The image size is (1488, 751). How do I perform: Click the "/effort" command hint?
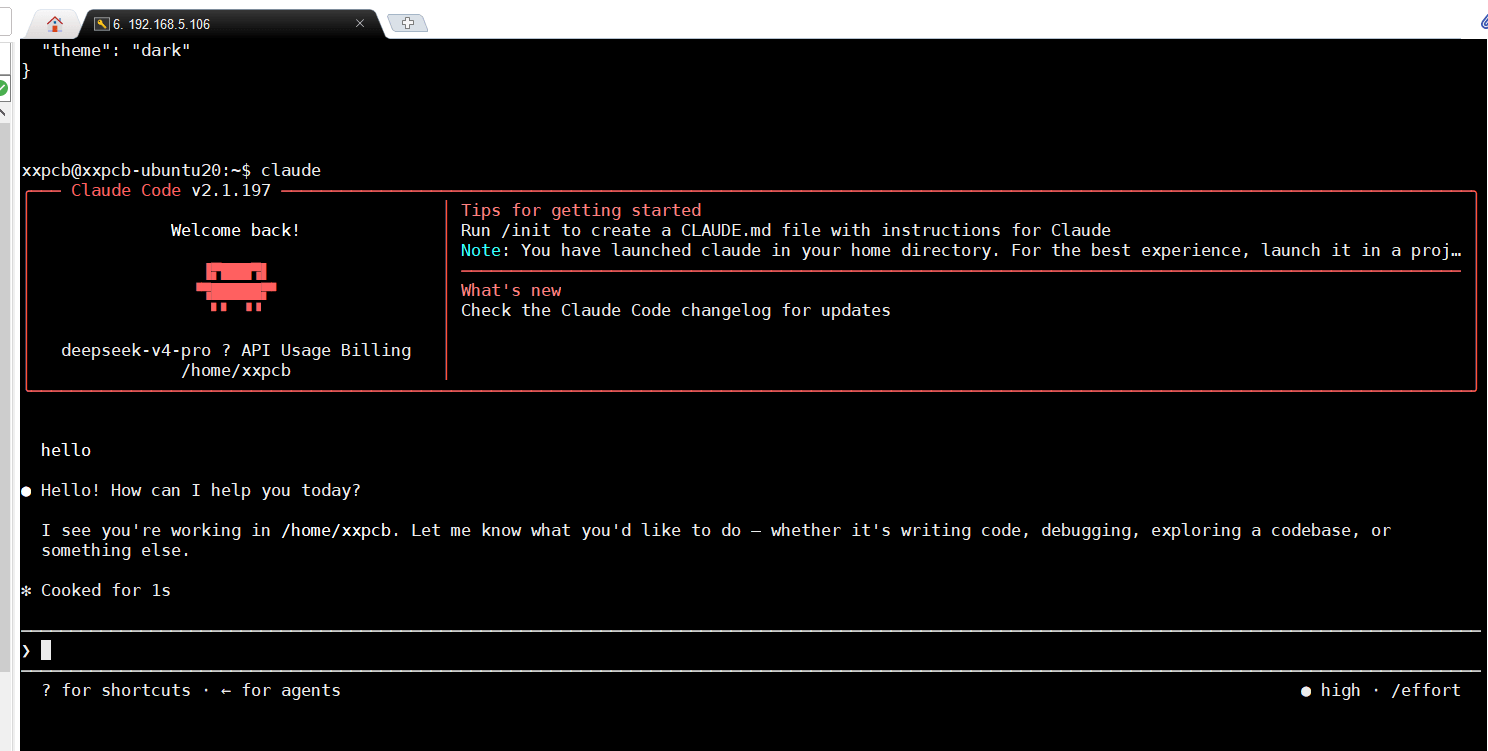pyautogui.click(x=1426, y=690)
